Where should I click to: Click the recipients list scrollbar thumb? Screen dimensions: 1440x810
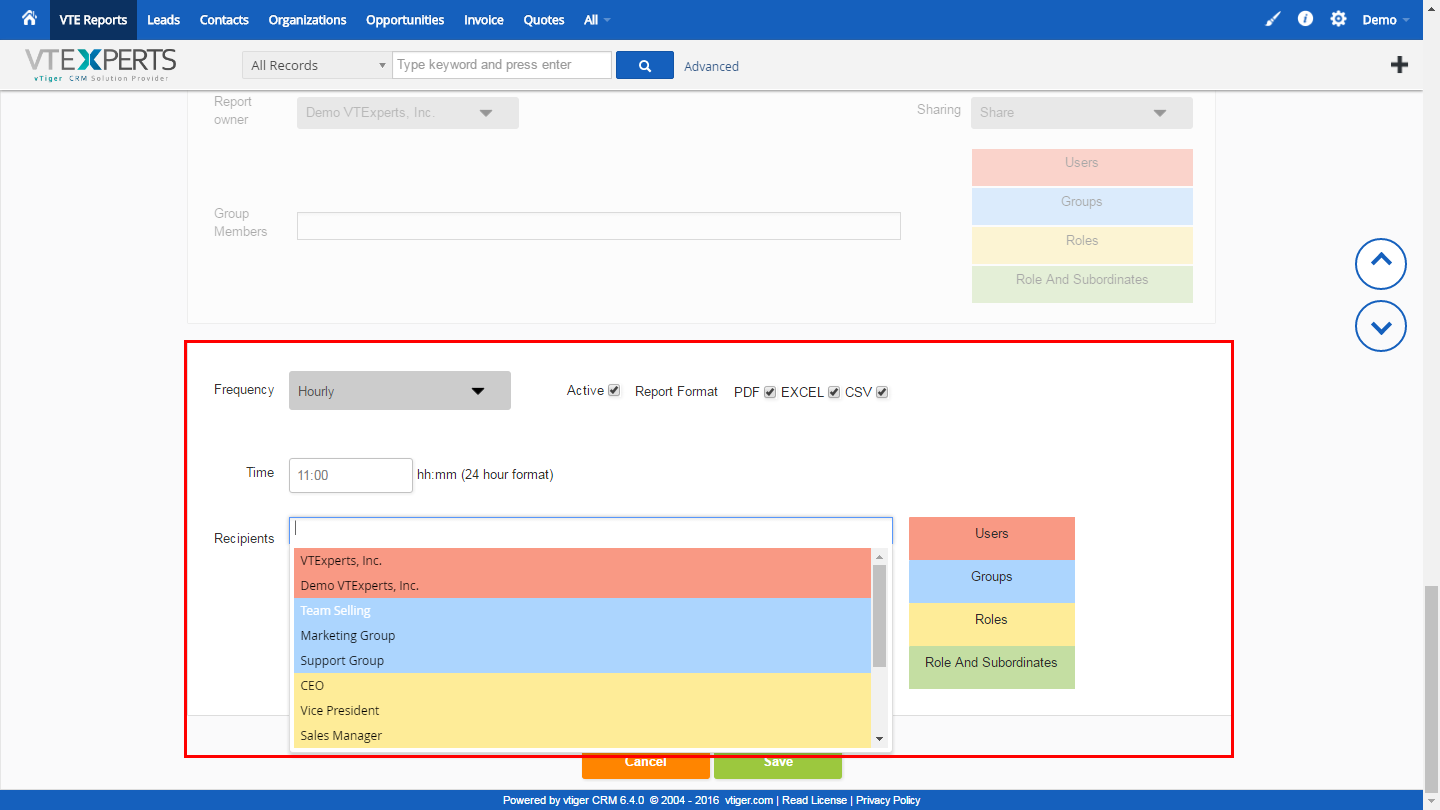[x=880, y=615]
